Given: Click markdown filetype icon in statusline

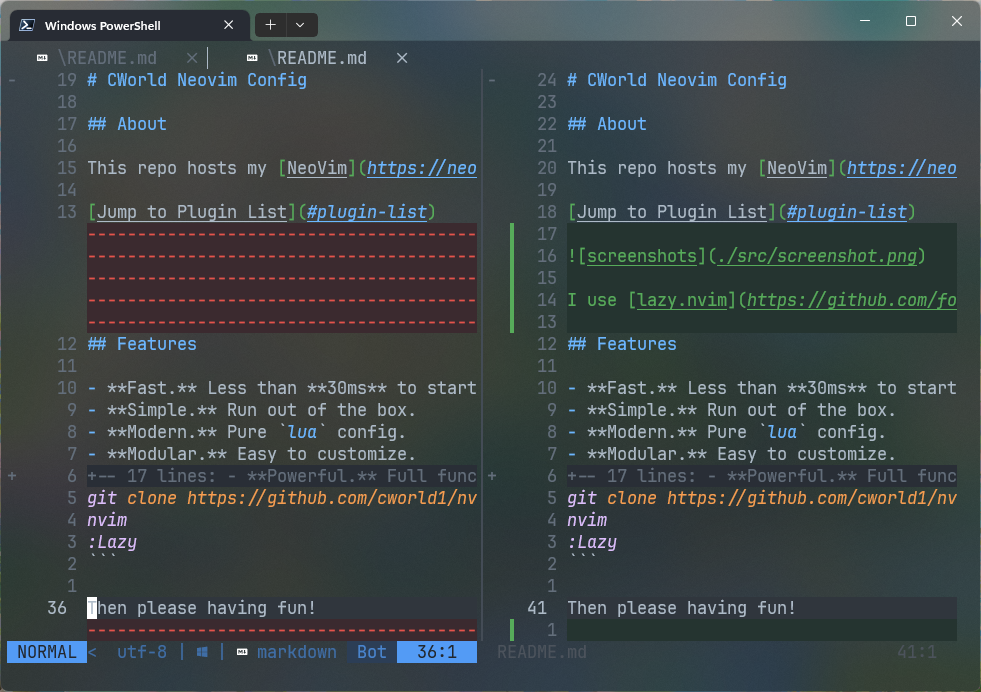Looking at the screenshot, I should point(242,652).
